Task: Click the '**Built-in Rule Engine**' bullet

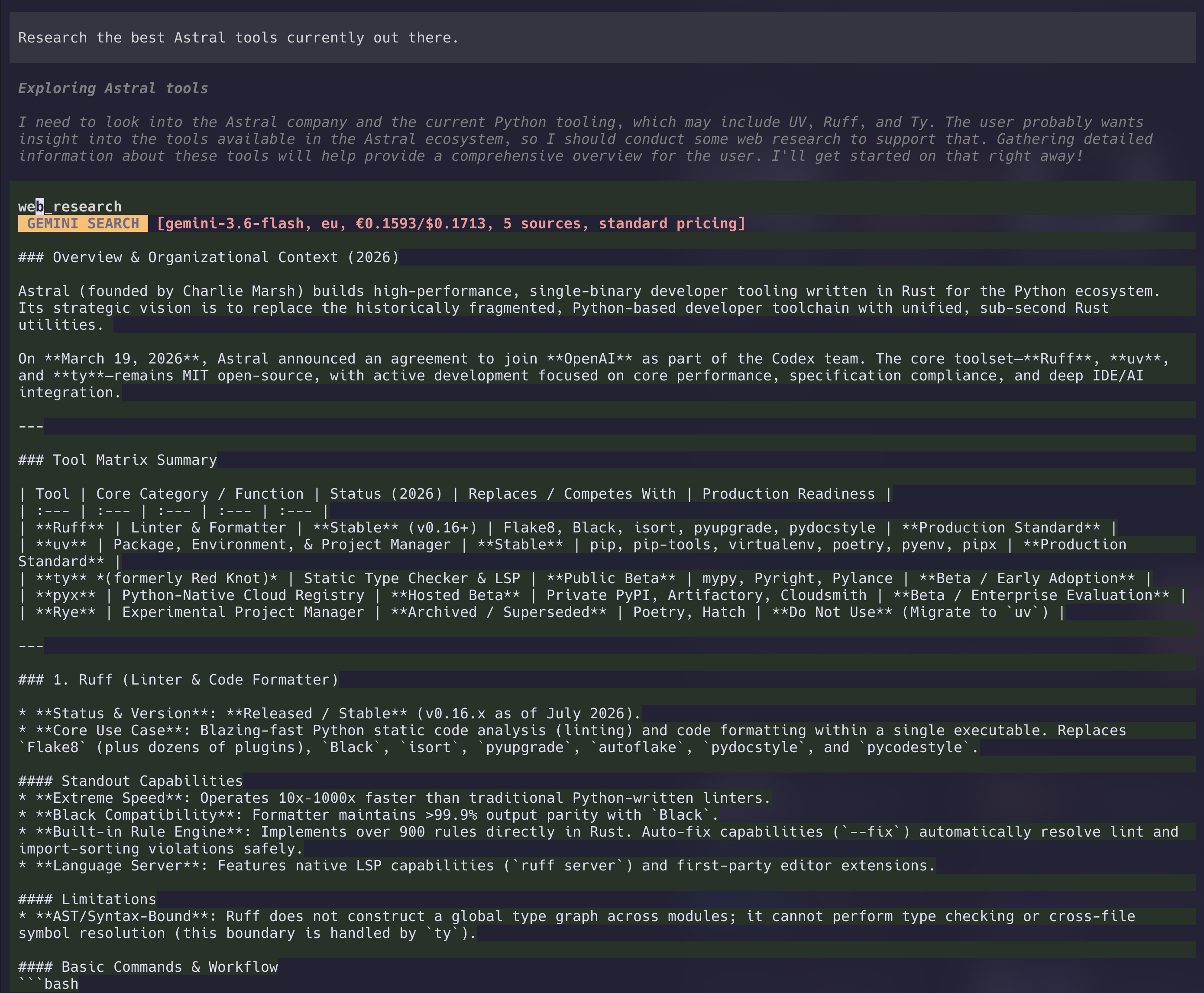Action: pyautogui.click(x=599, y=840)
